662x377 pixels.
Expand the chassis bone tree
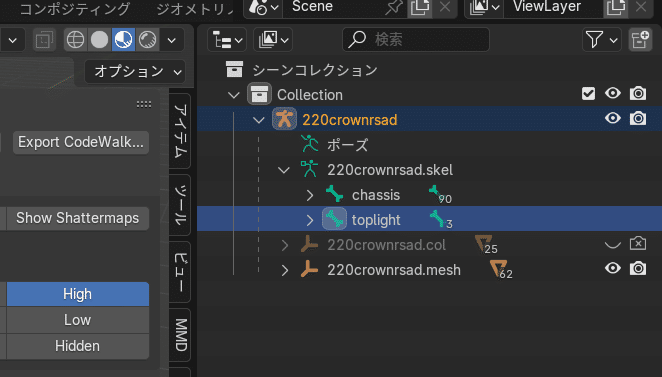[309, 195]
